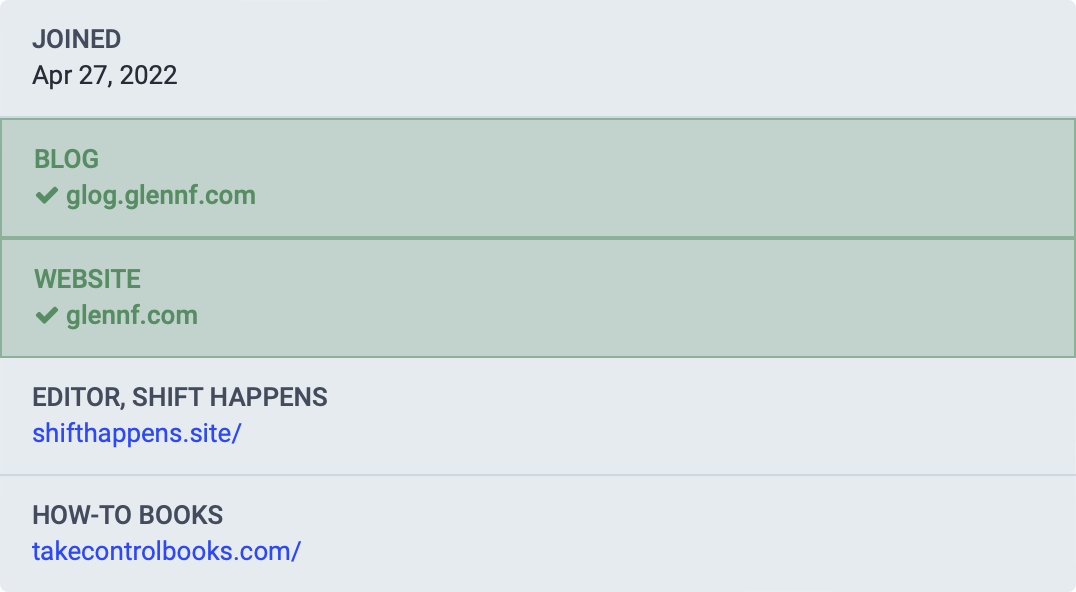This screenshot has height=592, width=1076.
Task: Click the HOW-TO BOOKS label
Action: click(x=128, y=516)
